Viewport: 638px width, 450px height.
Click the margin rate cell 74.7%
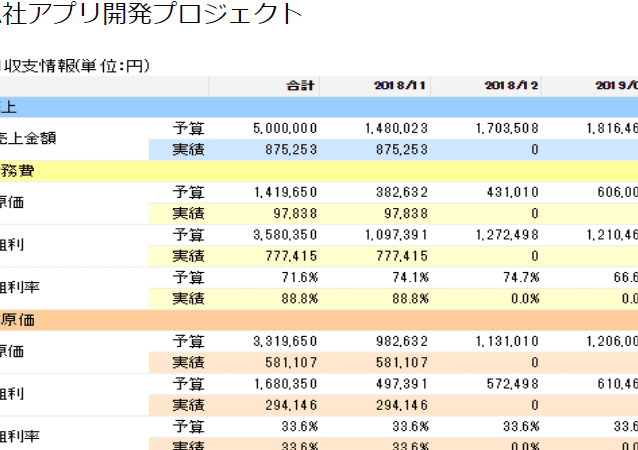click(521, 277)
